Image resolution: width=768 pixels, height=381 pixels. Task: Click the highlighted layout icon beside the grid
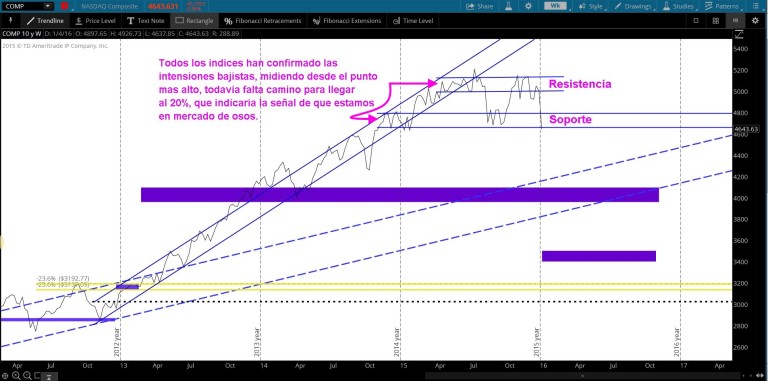click(735, 21)
